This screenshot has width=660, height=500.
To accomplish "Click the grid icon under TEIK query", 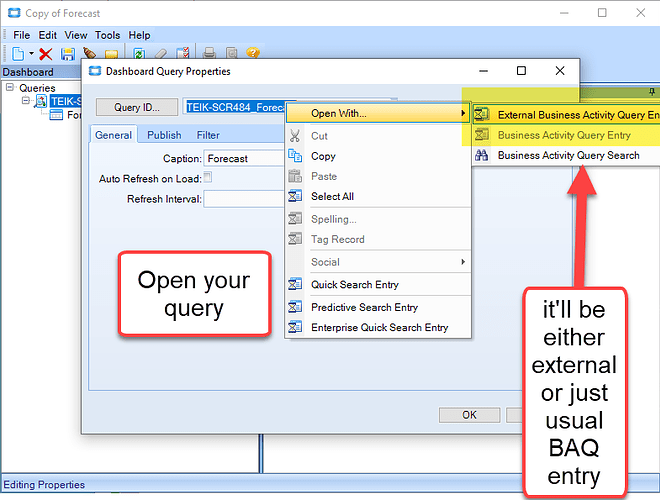I will pos(56,114).
